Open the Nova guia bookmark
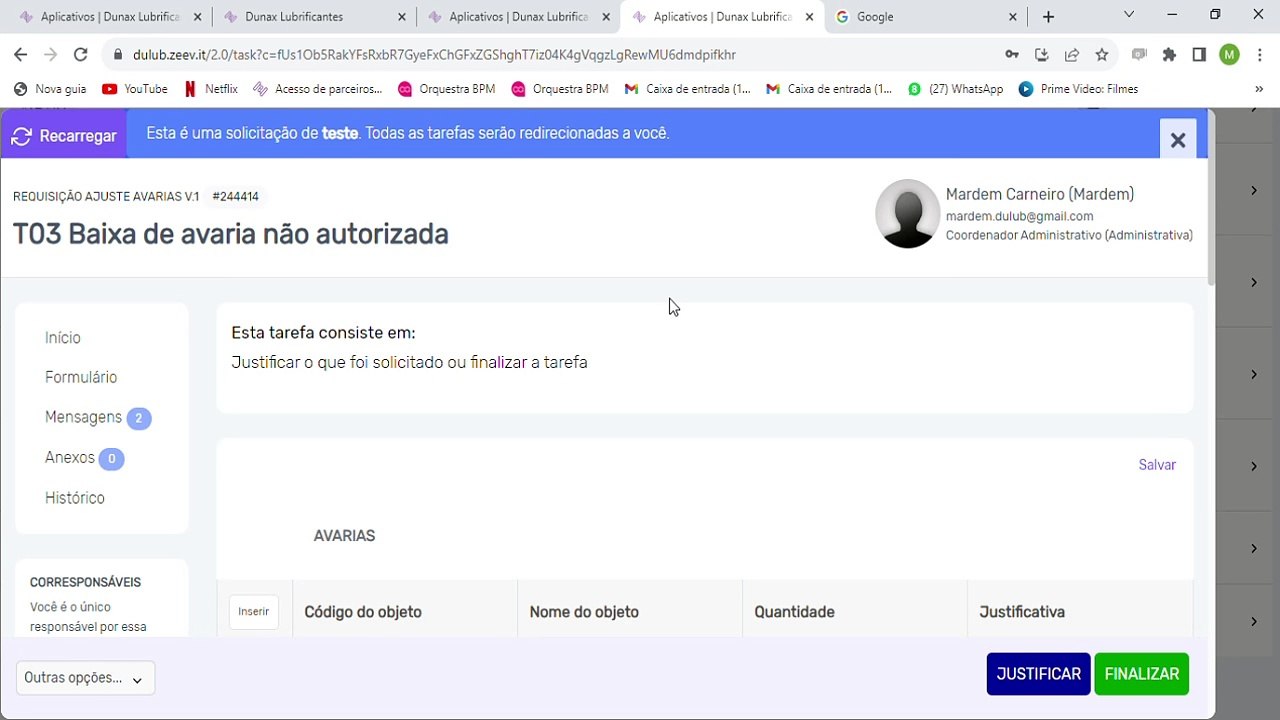The height and width of the screenshot is (720, 1280). [x=50, y=89]
